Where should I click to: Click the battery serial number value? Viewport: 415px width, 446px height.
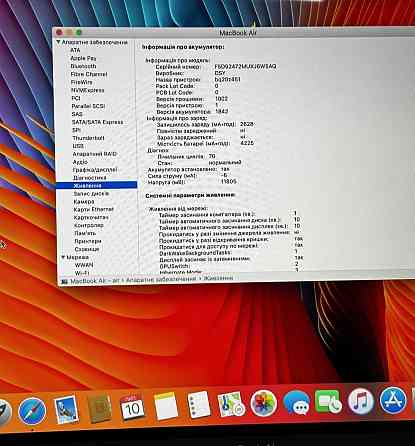(x=245, y=66)
